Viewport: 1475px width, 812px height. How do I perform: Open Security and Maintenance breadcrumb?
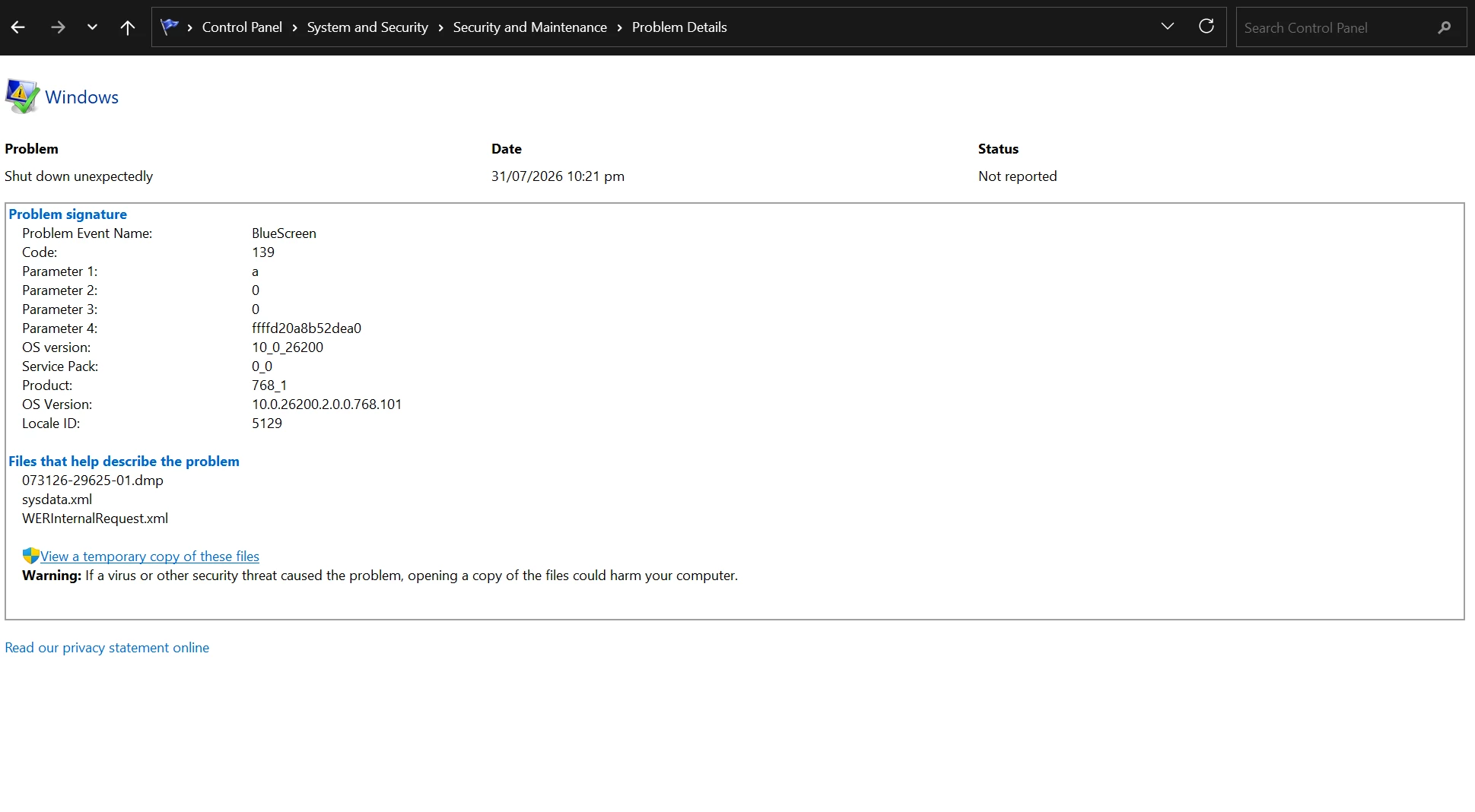coord(530,27)
